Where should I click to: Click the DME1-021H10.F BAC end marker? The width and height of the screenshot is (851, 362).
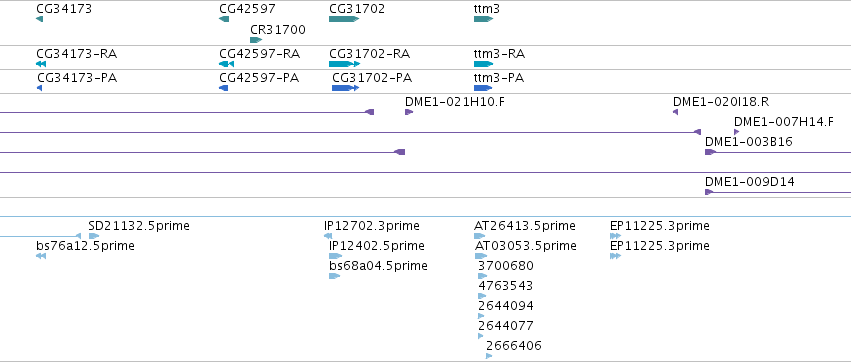[409, 112]
